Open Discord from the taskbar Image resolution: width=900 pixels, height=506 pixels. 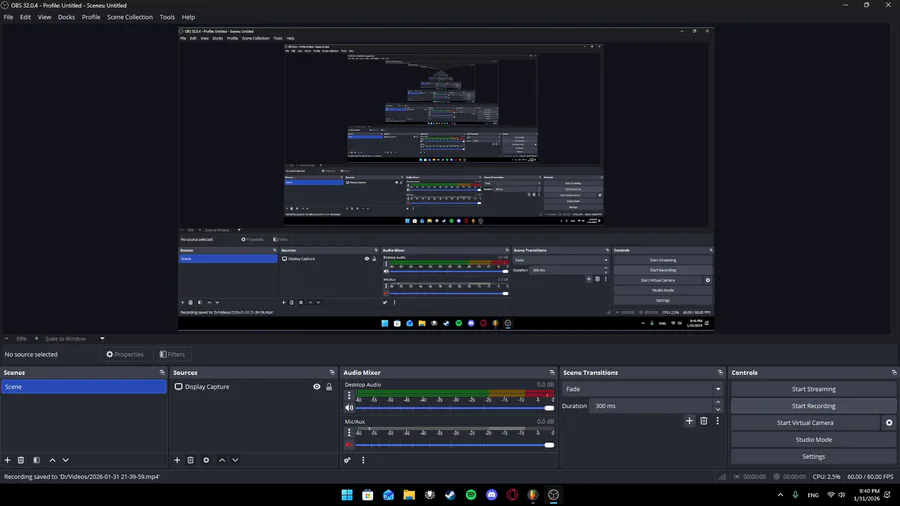(x=491, y=495)
